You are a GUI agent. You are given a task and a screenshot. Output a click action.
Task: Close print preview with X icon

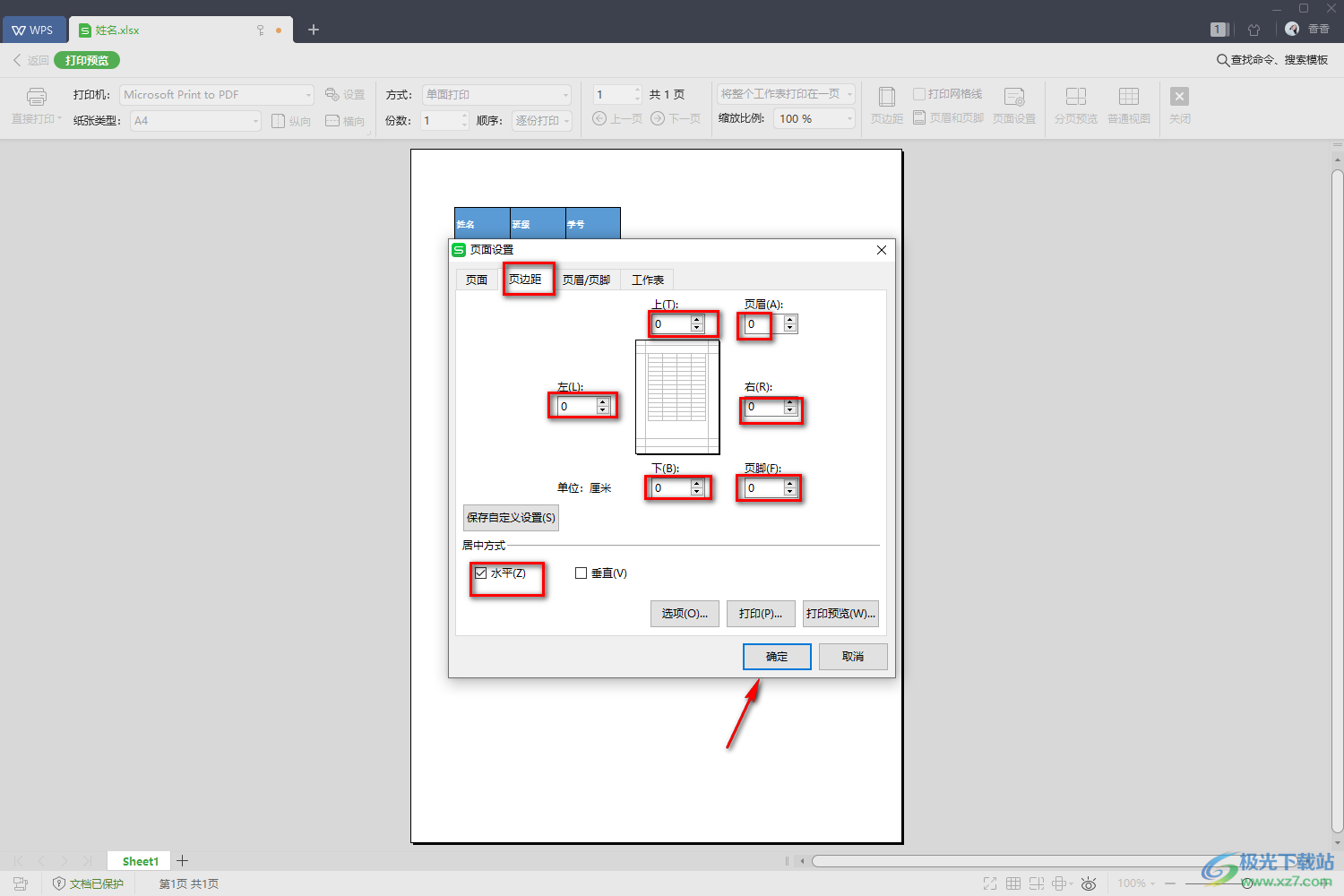point(1180,97)
